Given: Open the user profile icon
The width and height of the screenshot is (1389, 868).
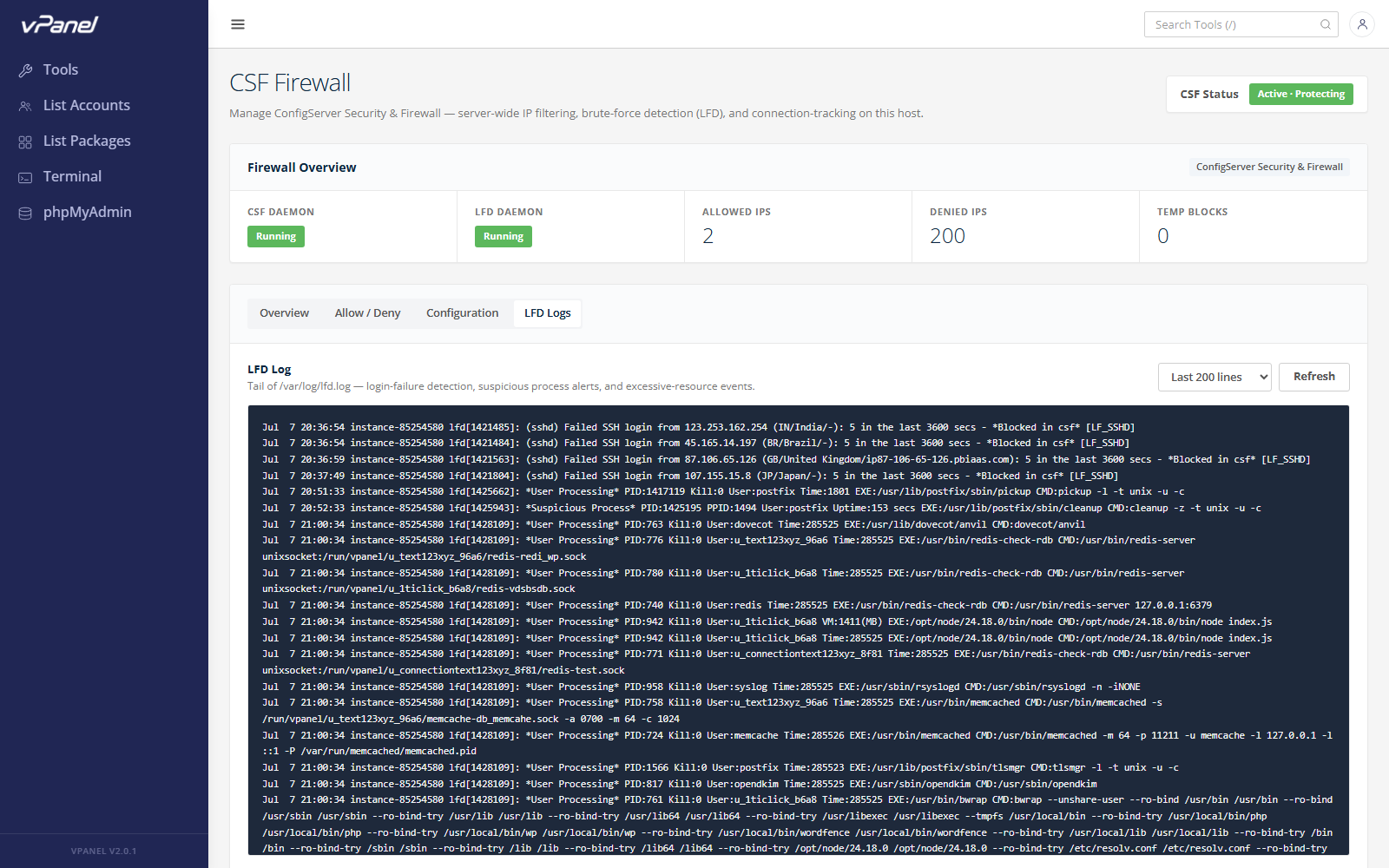Looking at the screenshot, I should point(1362,24).
